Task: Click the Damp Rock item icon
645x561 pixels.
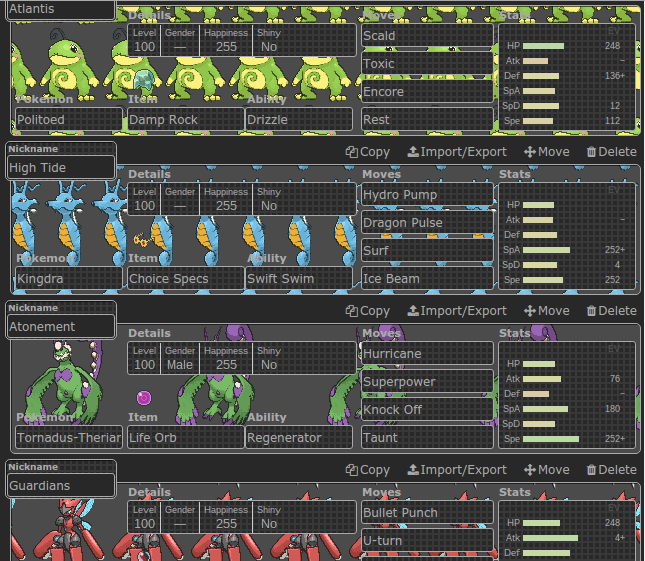Action: pyautogui.click(x=144, y=79)
